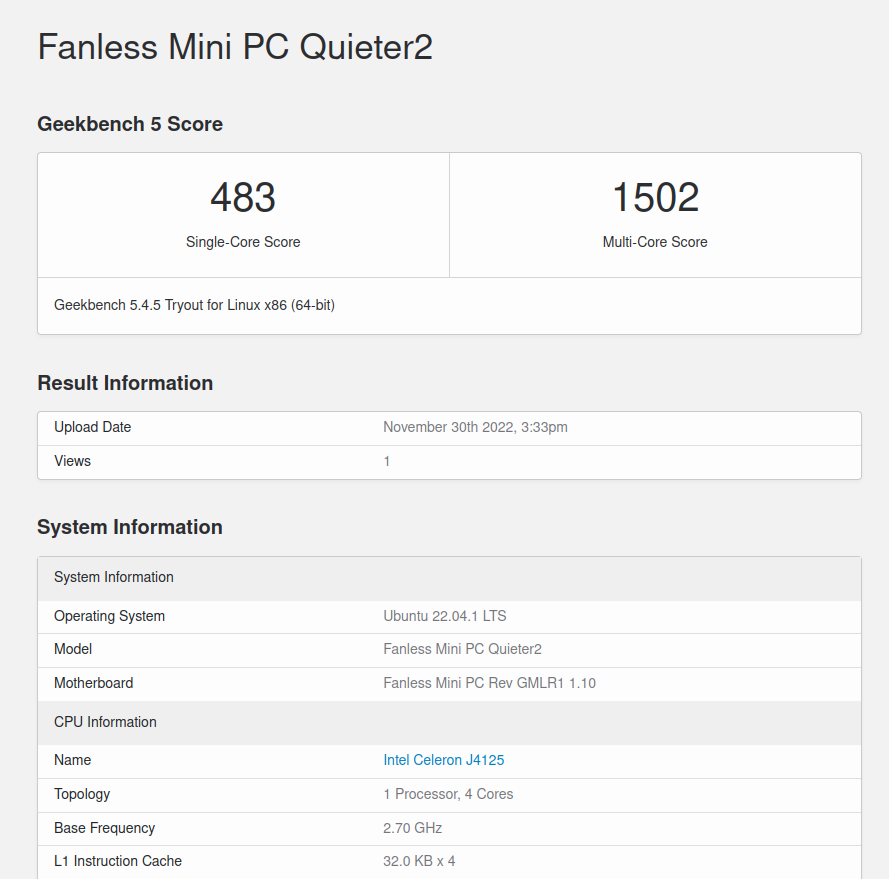This screenshot has width=889, height=879.
Task: Click the Single-Core Score label
Action: coord(243,242)
